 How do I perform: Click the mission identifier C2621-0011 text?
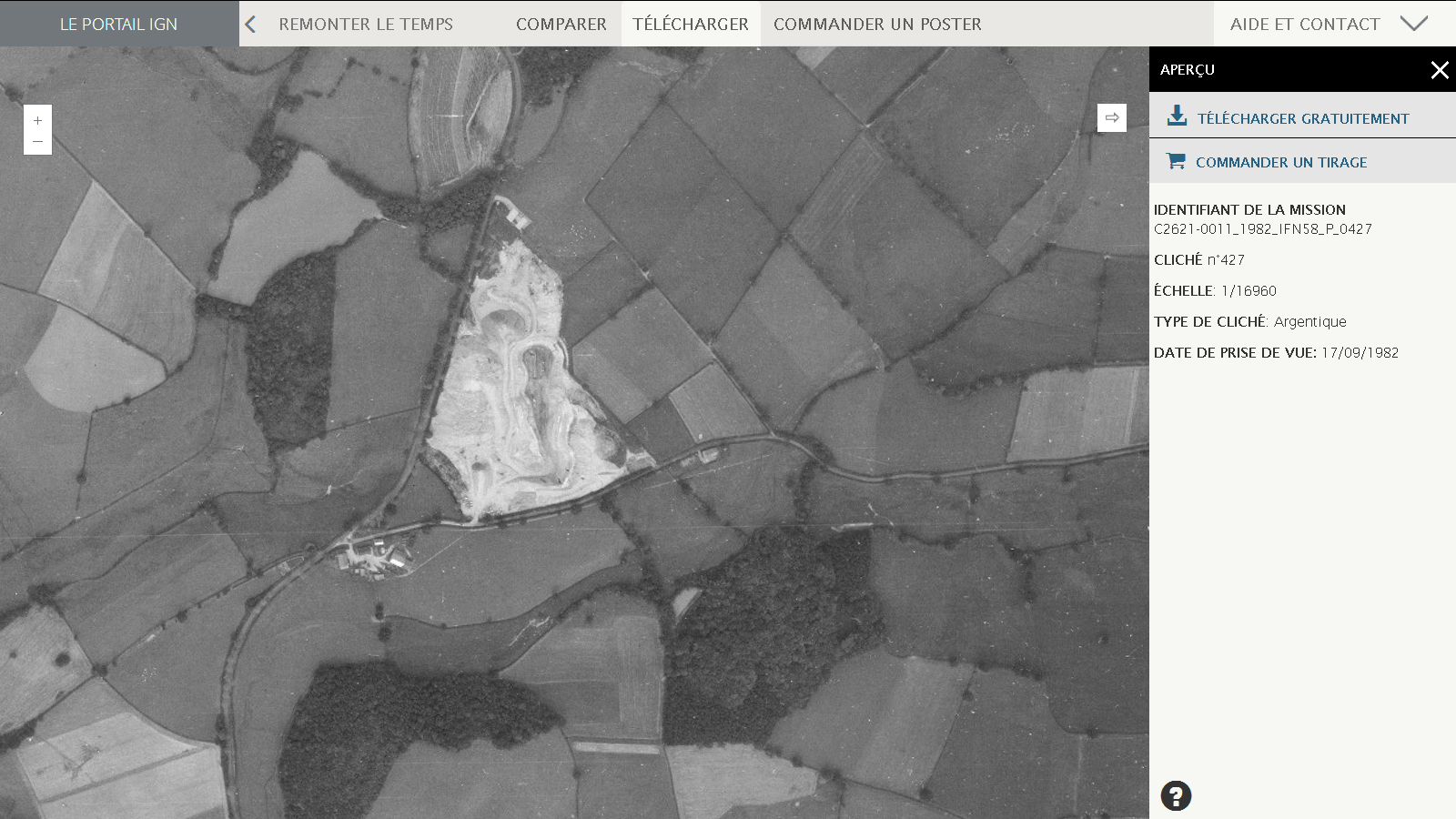(x=1262, y=229)
